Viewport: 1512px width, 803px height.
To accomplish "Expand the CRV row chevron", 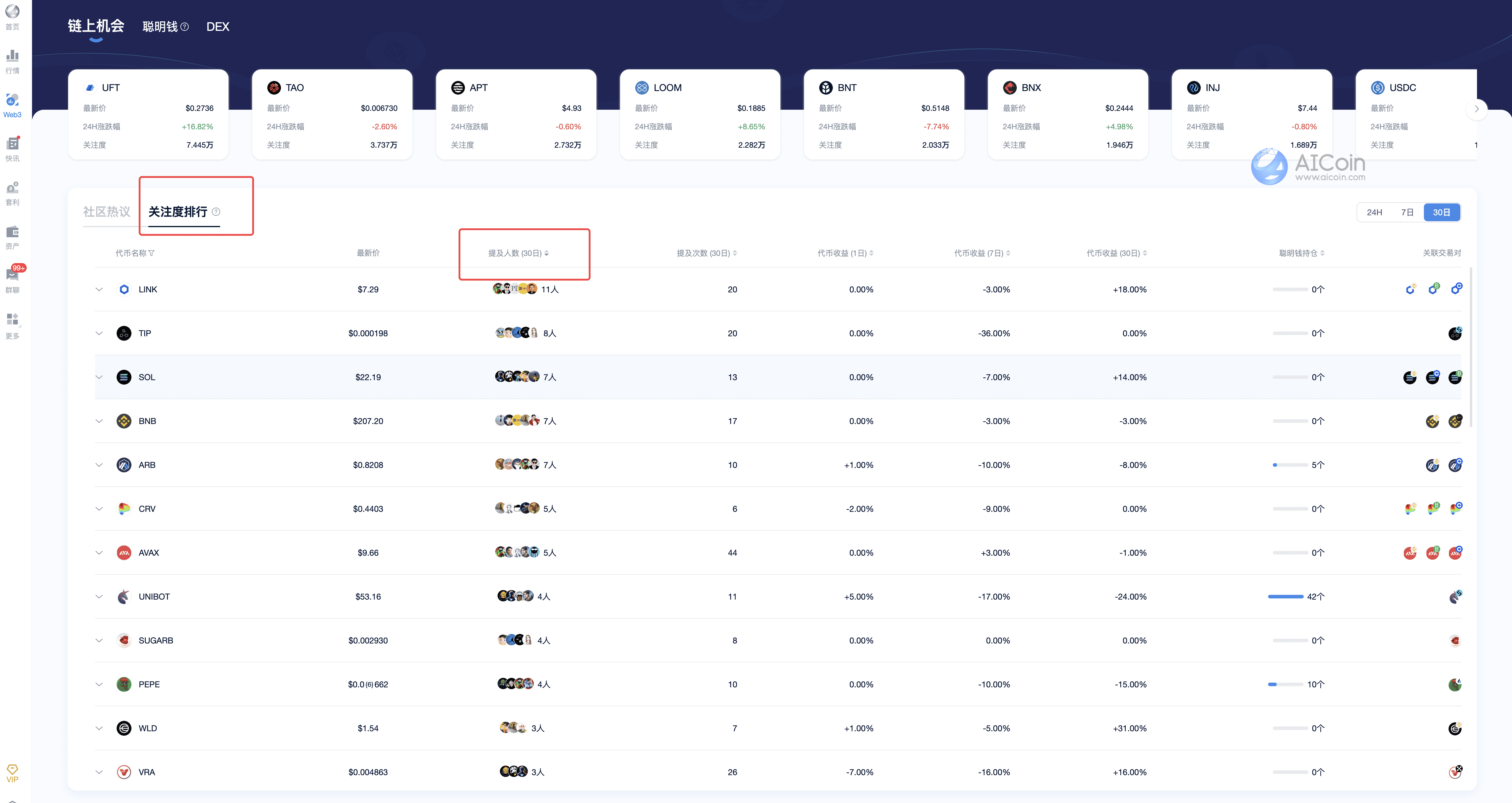I will 99,509.
